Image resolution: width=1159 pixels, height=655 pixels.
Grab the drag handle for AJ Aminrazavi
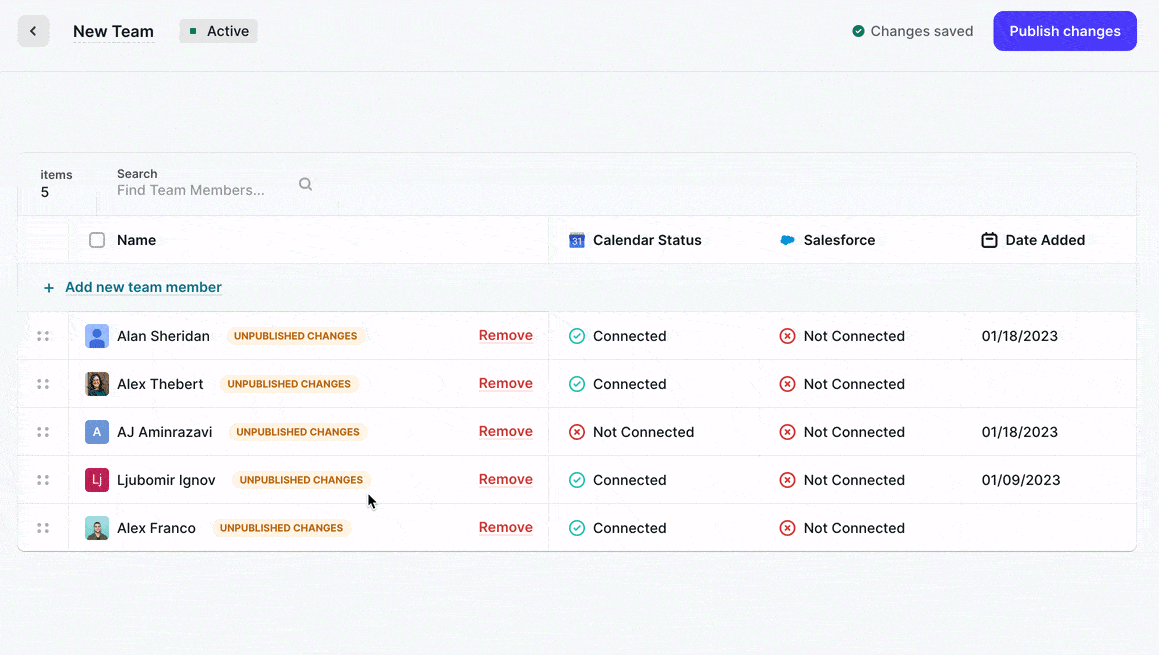[43, 432]
